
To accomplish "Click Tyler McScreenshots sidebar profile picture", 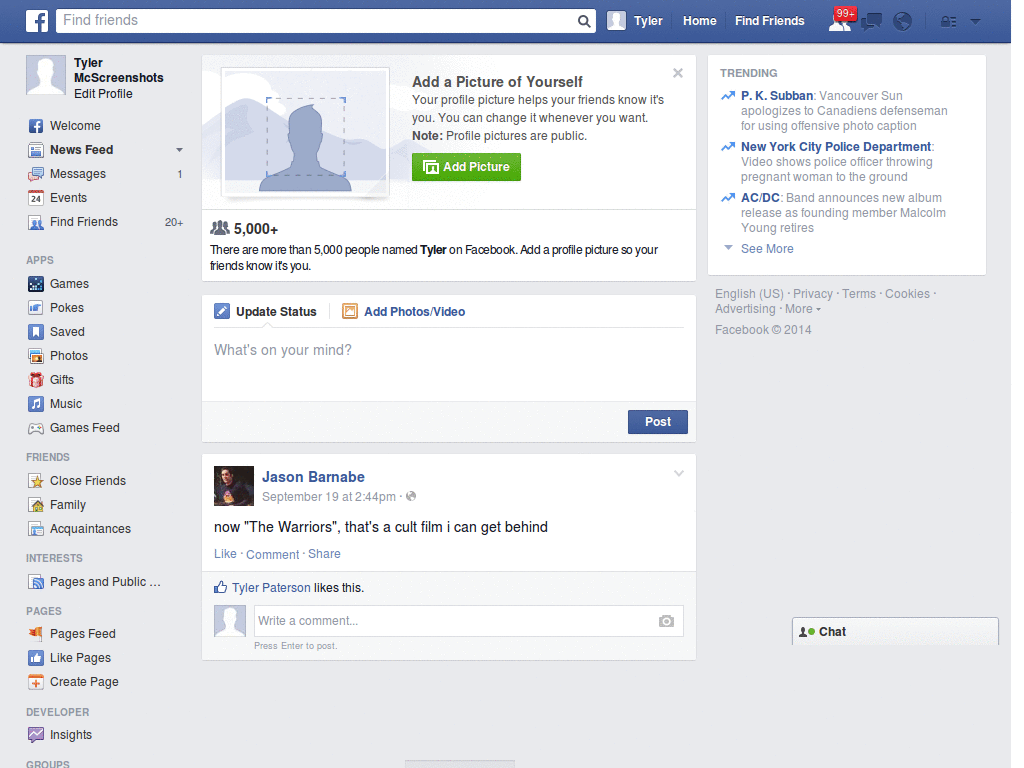I will 46,75.
